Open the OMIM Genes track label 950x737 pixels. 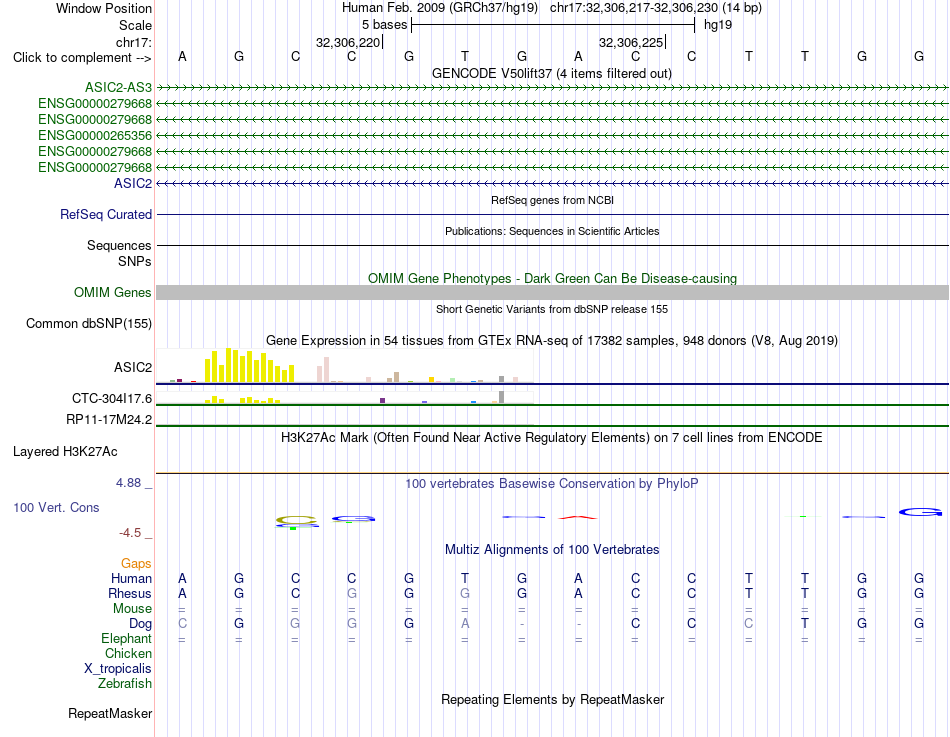pyautogui.click(x=112, y=293)
